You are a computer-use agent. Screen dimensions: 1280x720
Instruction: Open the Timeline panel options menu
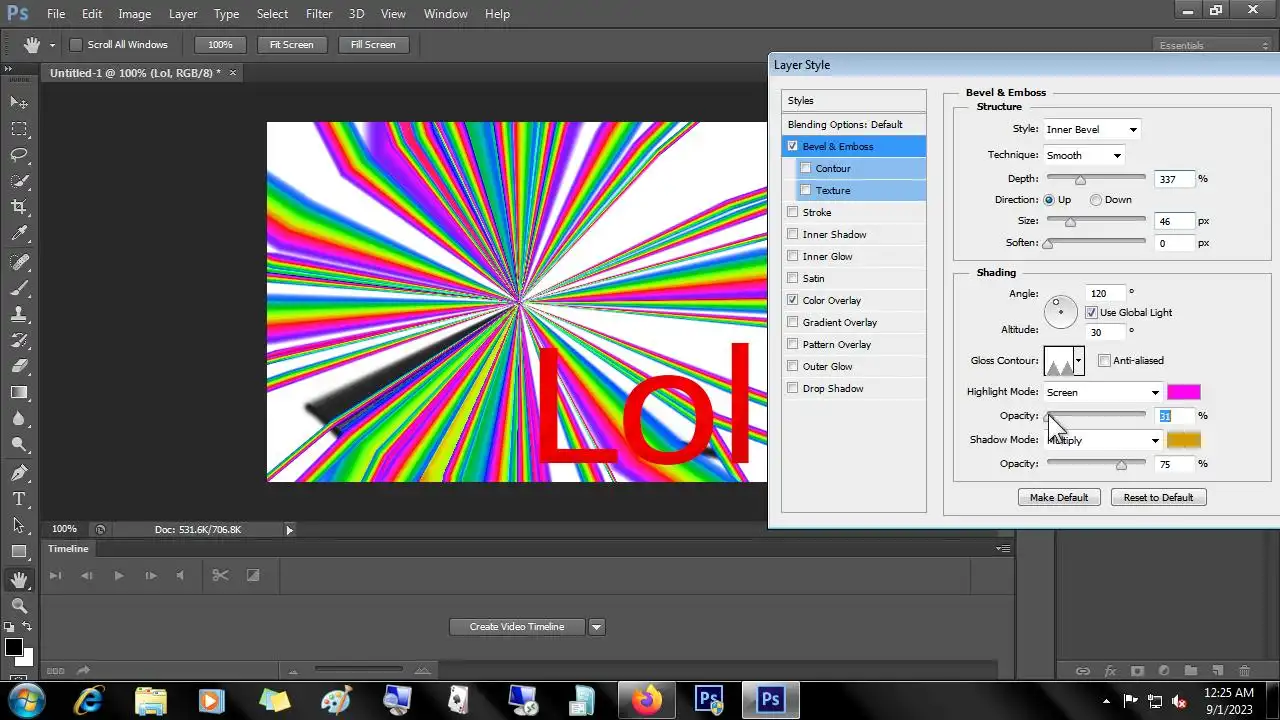coord(1002,548)
